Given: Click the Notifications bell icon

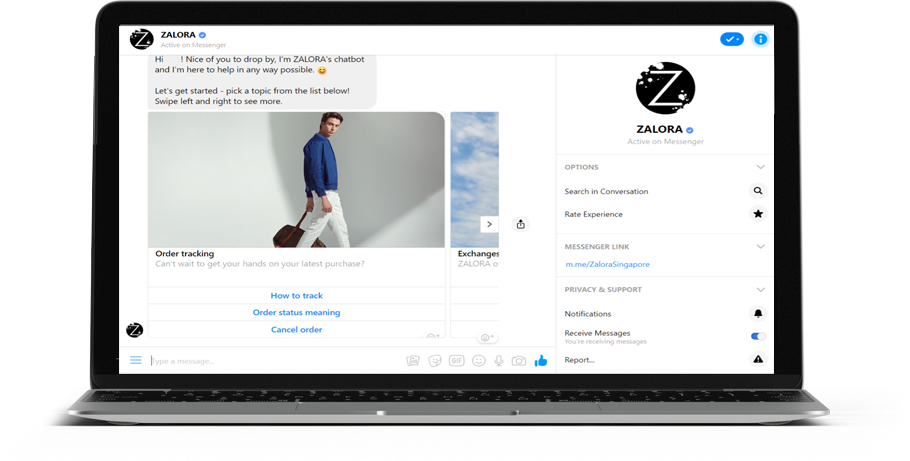Looking at the screenshot, I should pyautogui.click(x=758, y=314).
